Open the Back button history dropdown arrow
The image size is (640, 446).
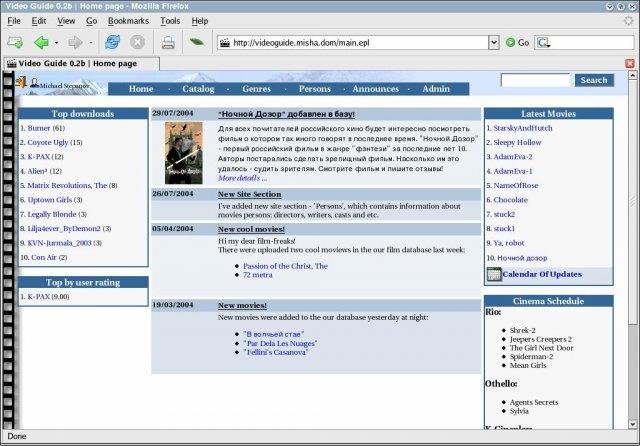(56, 42)
